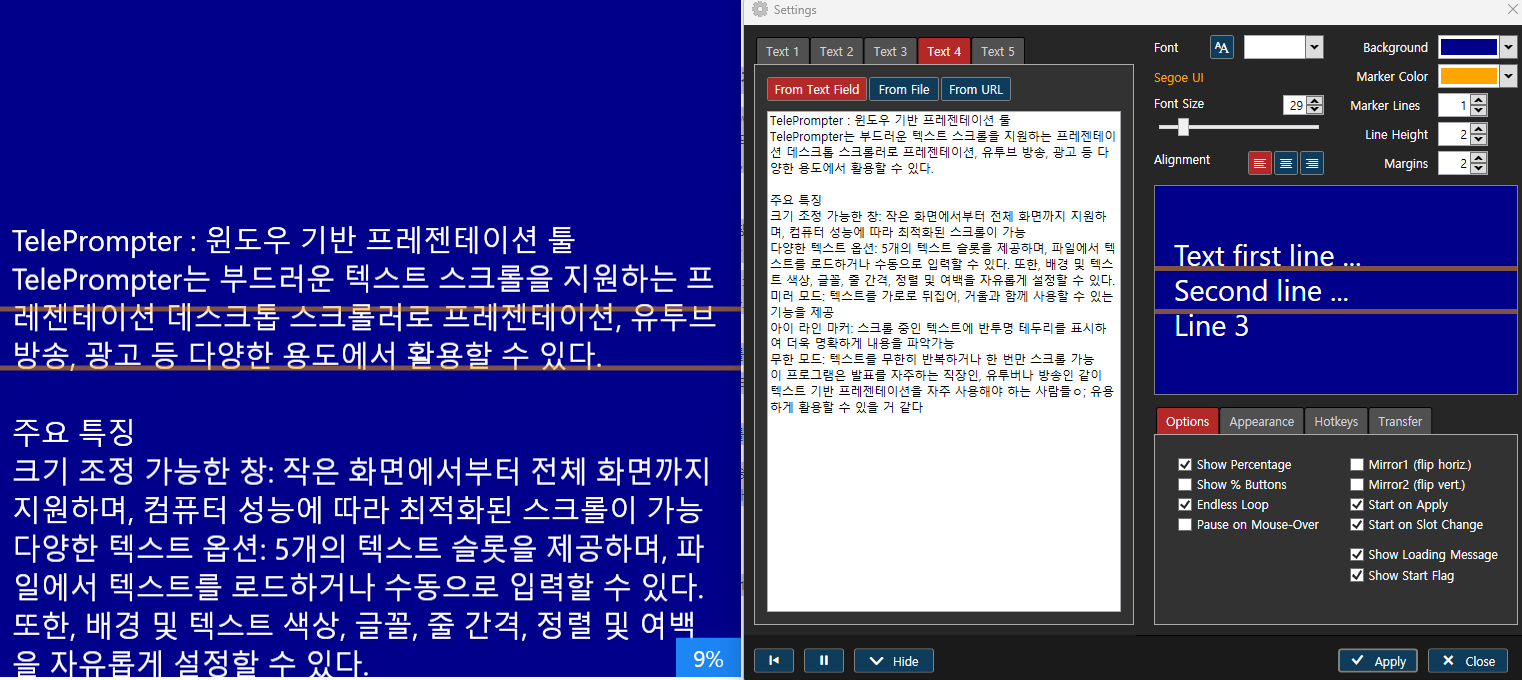Viewport: 1522px width, 680px height.
Task: Close the Settings window with the X
Action: (x=1511, y=9)
